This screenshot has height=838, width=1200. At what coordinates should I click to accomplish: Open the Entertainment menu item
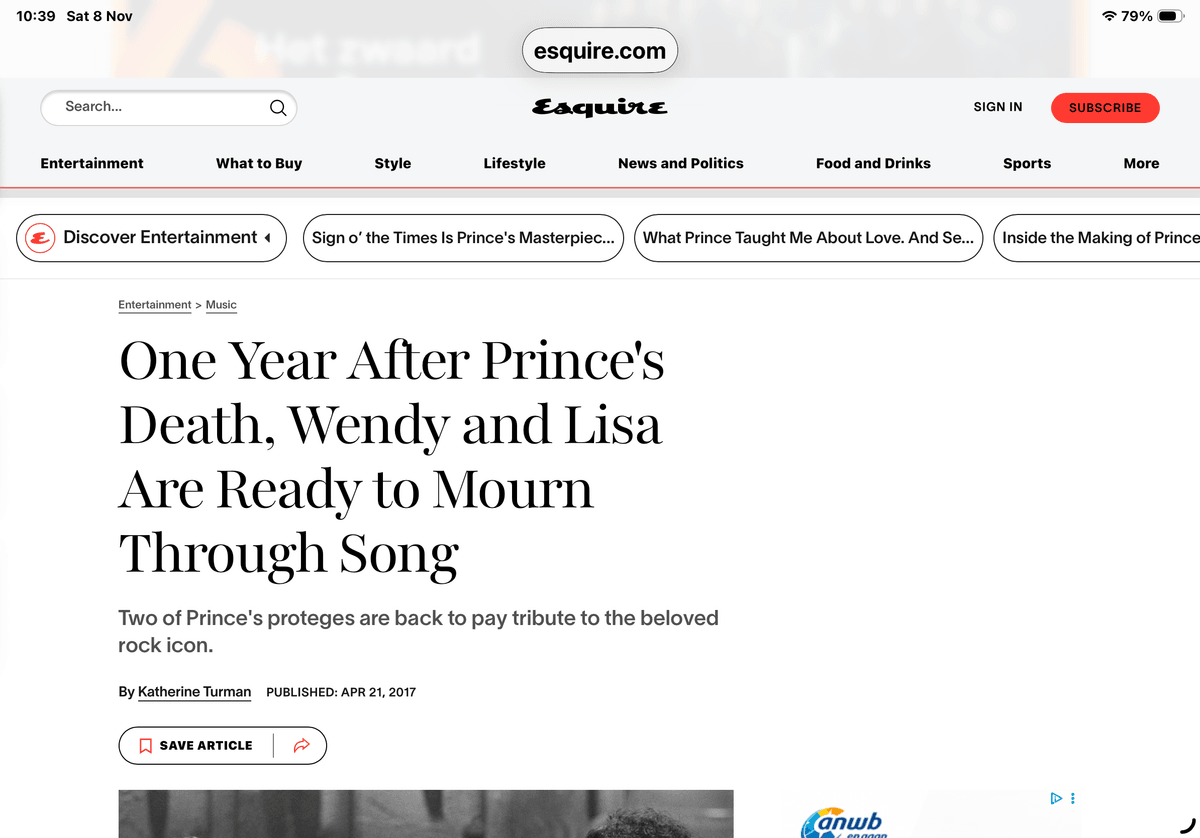[x=92, y=163]
